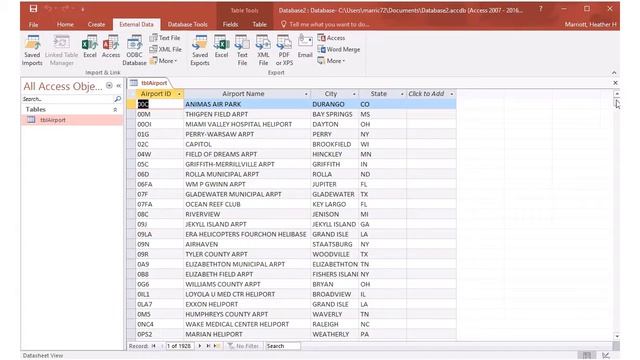Viewport: 640px width, 360px height.
Task: Open Airport Name column filter dropdown
Action: (x=306, y=94)
